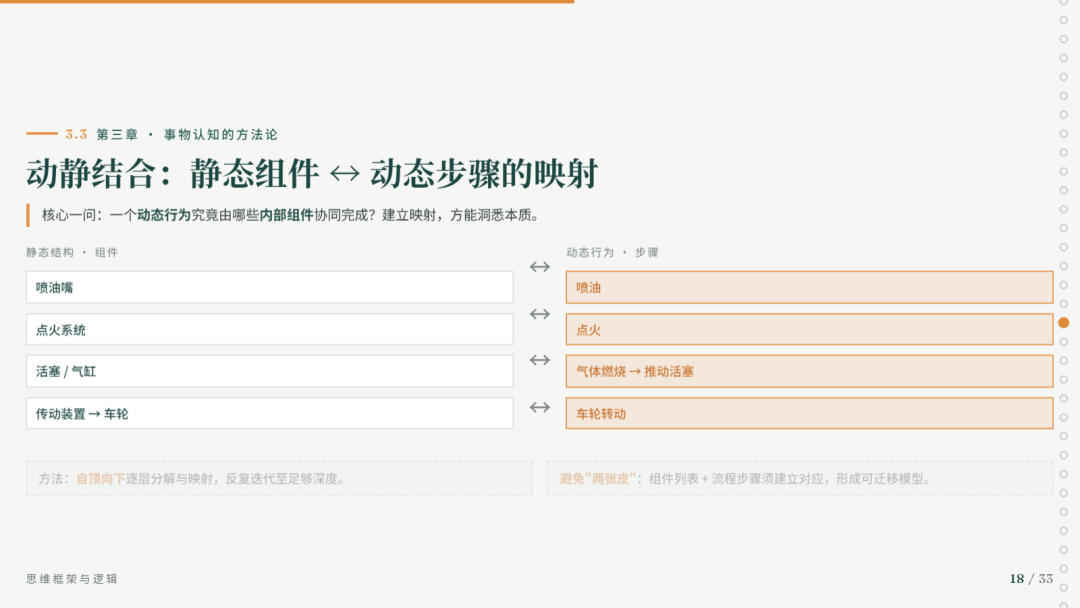1080x608 pixels.
Task: Click the ↔ symbol inside the slide title
Action: (x=344, y=174)
